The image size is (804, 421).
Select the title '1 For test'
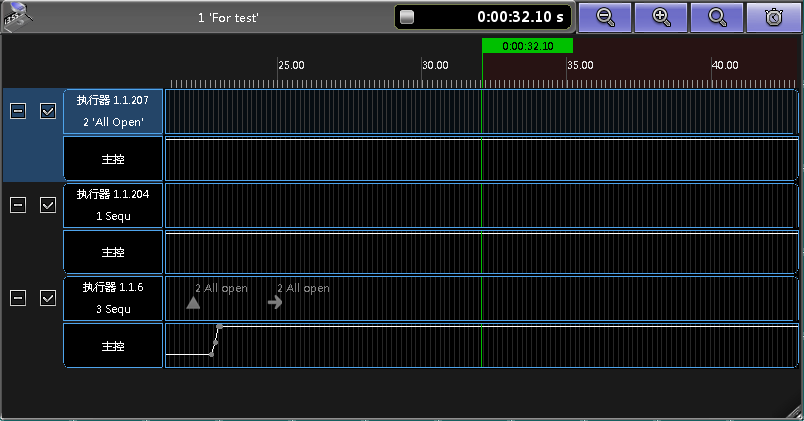(228, 18)
